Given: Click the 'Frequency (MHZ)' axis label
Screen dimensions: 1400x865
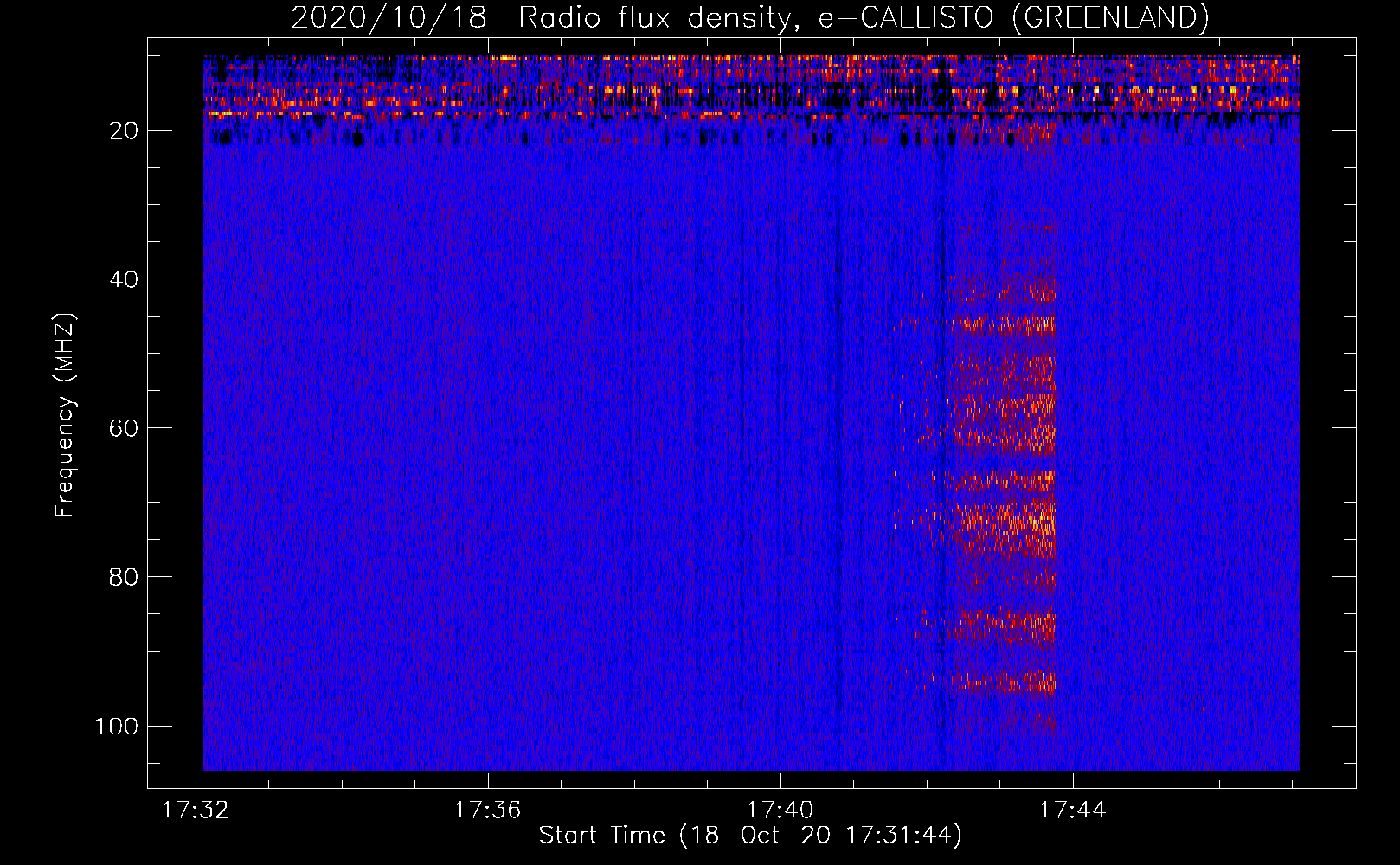Looking at the screenshot, I should tap(65, 415).
